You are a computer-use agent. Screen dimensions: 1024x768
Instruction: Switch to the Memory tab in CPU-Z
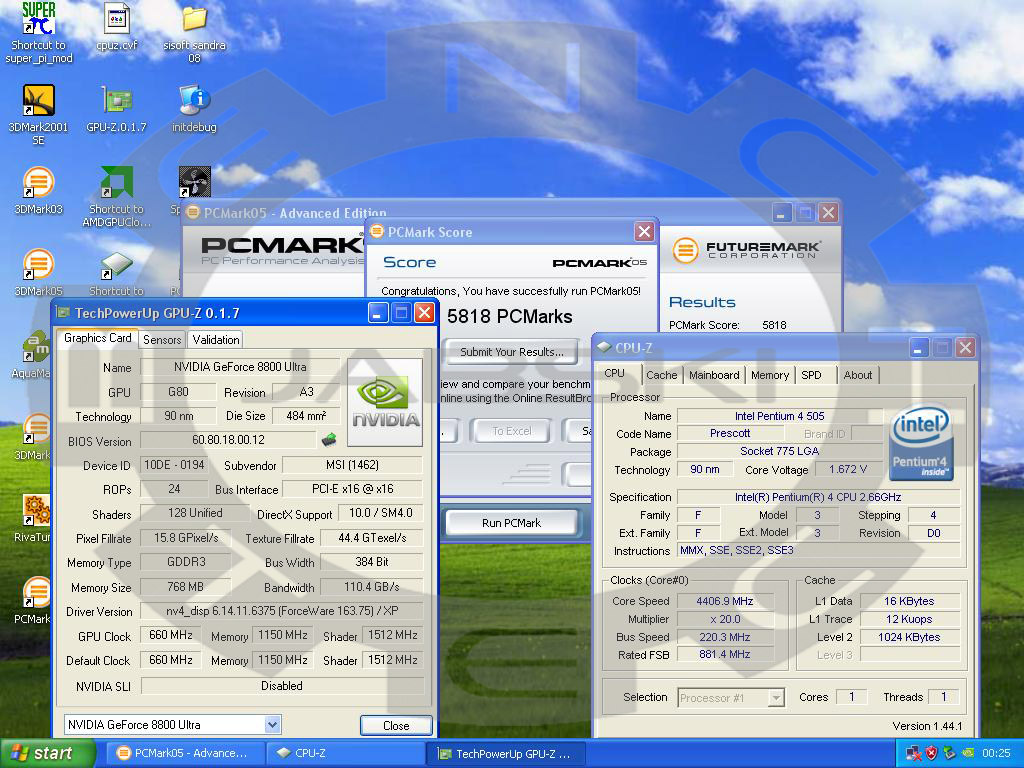point(770,375)
